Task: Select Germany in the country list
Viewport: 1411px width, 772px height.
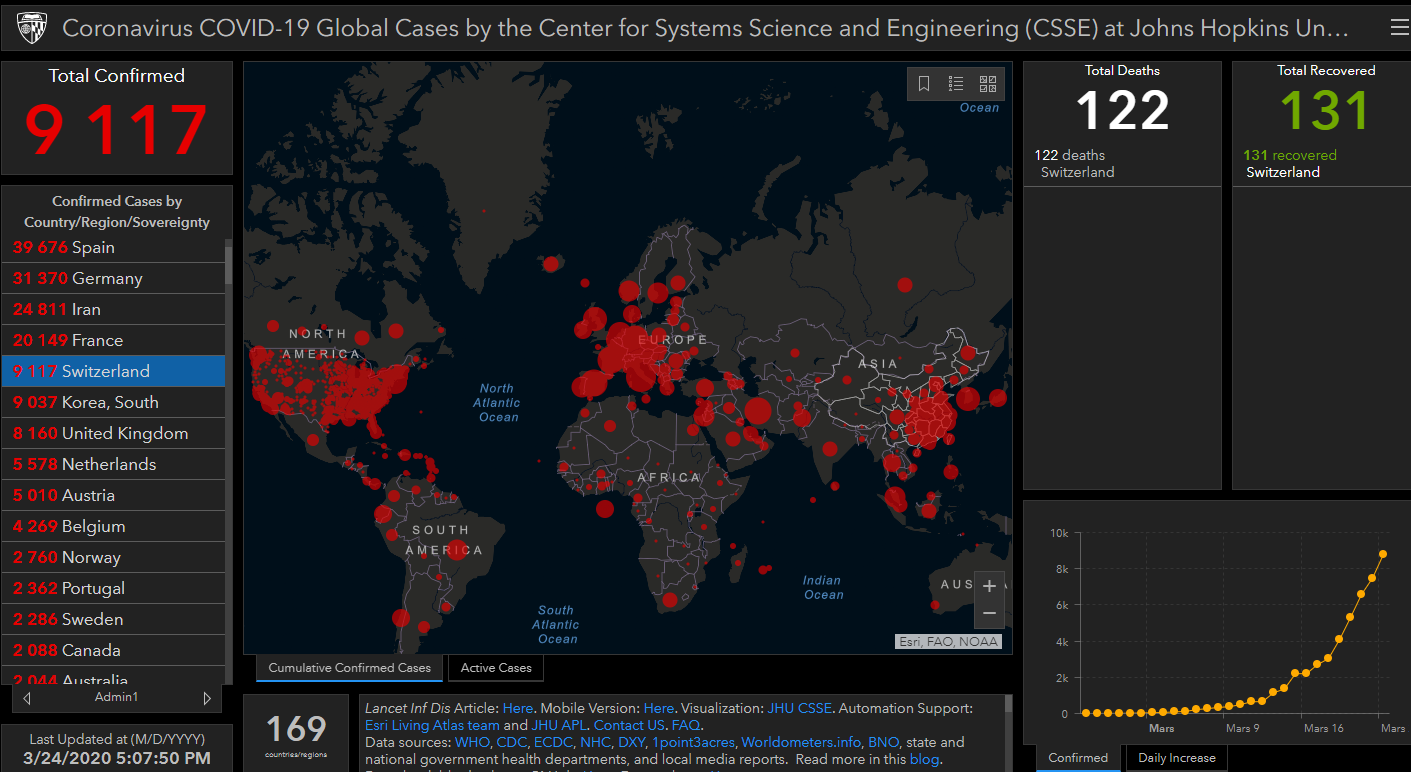Action: 113,278
